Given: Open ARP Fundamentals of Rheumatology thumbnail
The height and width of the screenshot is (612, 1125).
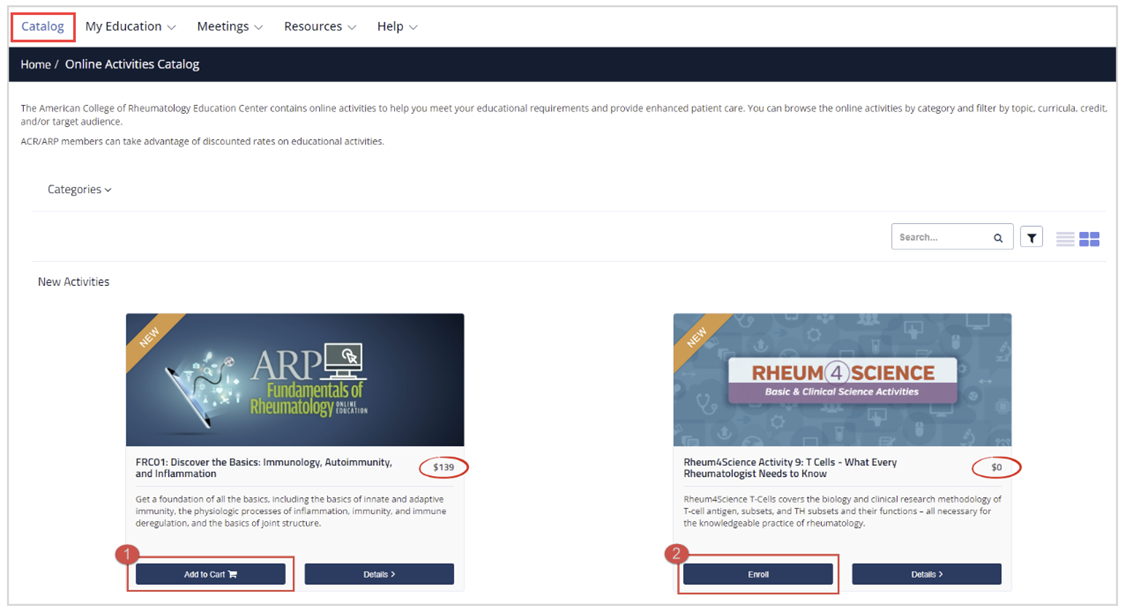Looking at the screenshot, I should pyautogui.click(x=295, y=380).
